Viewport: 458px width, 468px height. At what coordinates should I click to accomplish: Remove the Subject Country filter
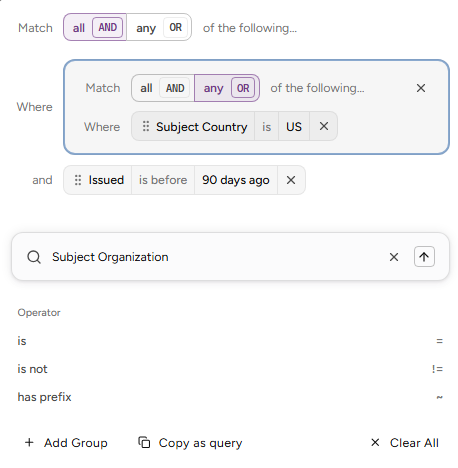click(324, 126)
